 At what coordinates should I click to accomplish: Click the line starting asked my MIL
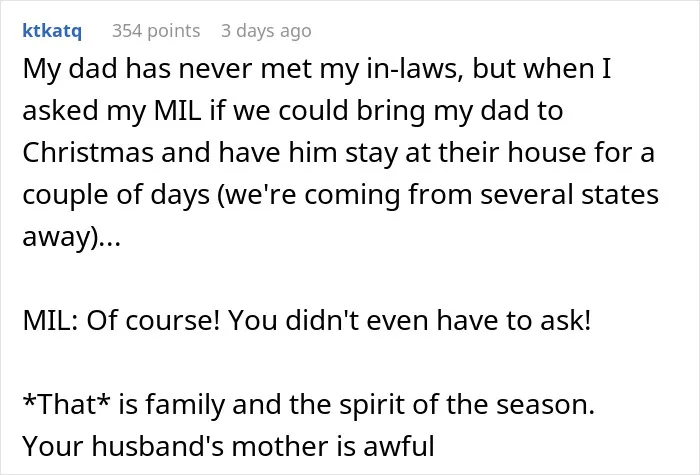[292, 111]
